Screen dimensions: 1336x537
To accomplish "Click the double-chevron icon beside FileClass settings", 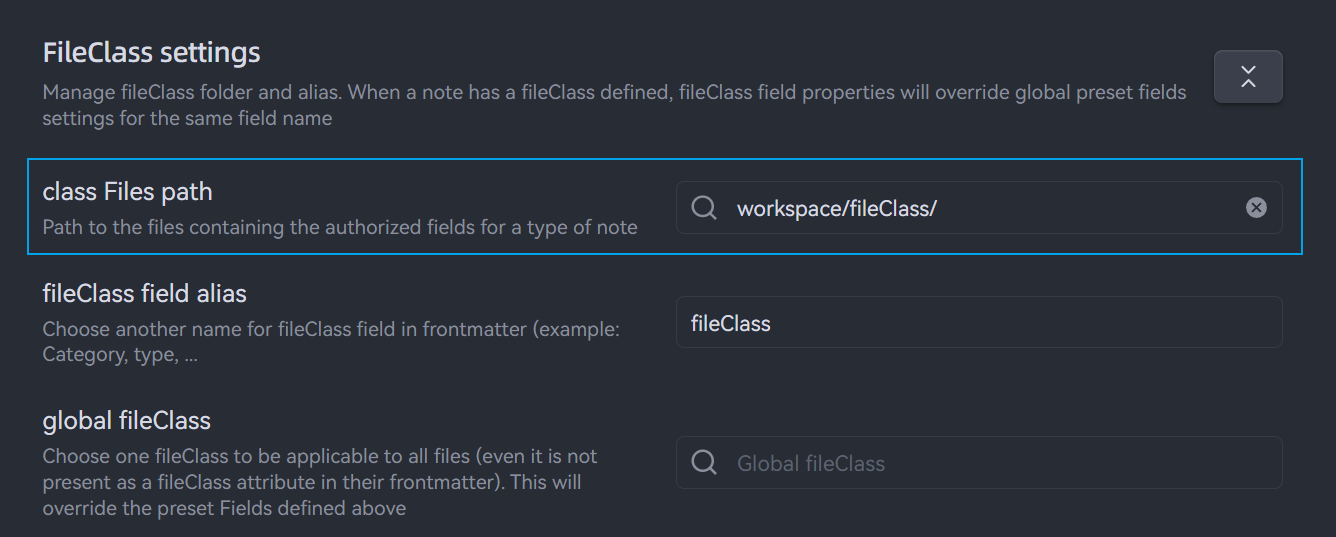I will point(1248,77).
